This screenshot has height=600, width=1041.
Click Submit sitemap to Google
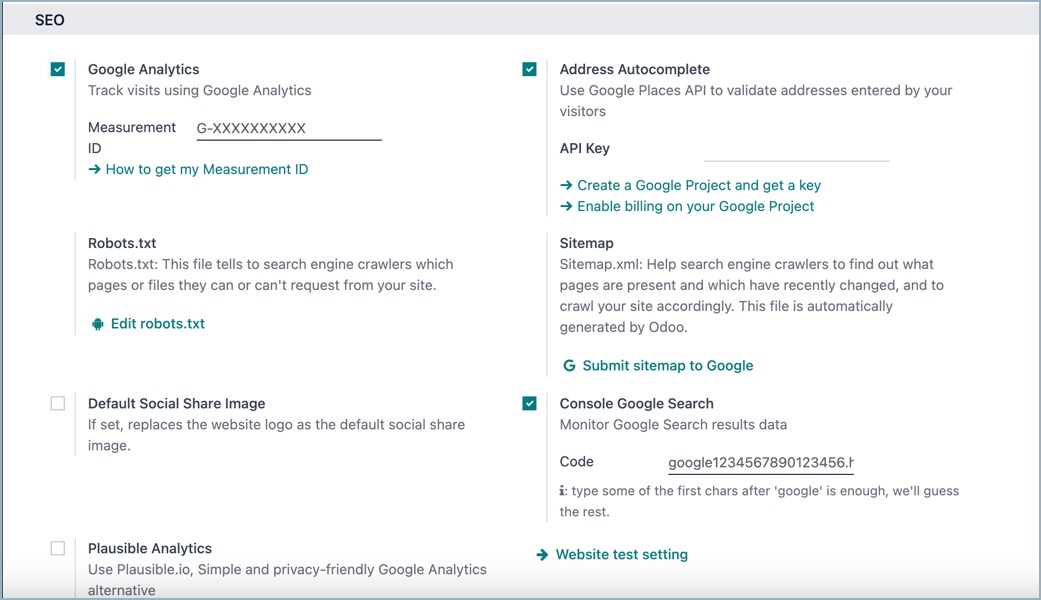click(x=667, y=366)
